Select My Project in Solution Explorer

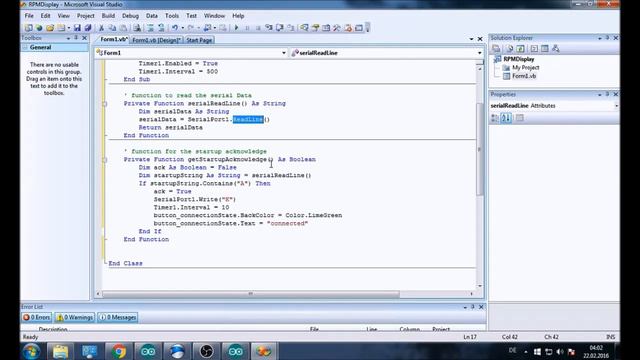(x=526, y=68)
